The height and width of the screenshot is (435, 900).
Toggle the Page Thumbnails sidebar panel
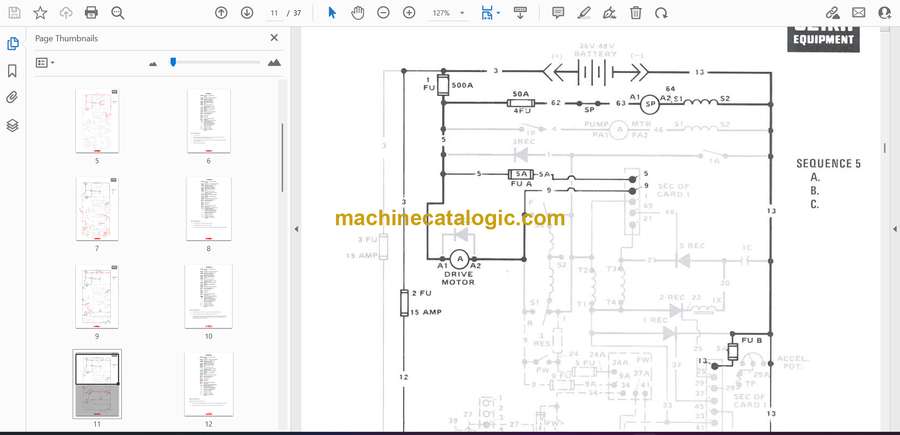[x=13, y=45]
